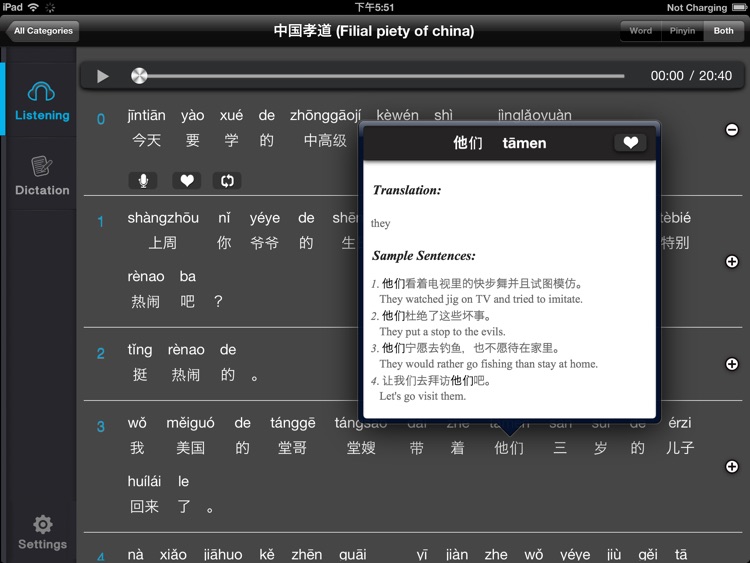Viewport: 750px width, 563px height.
Task: Tap the pinyin jīntiān in sentence 0
Action: pyautogui.click(x=146, y=115)
